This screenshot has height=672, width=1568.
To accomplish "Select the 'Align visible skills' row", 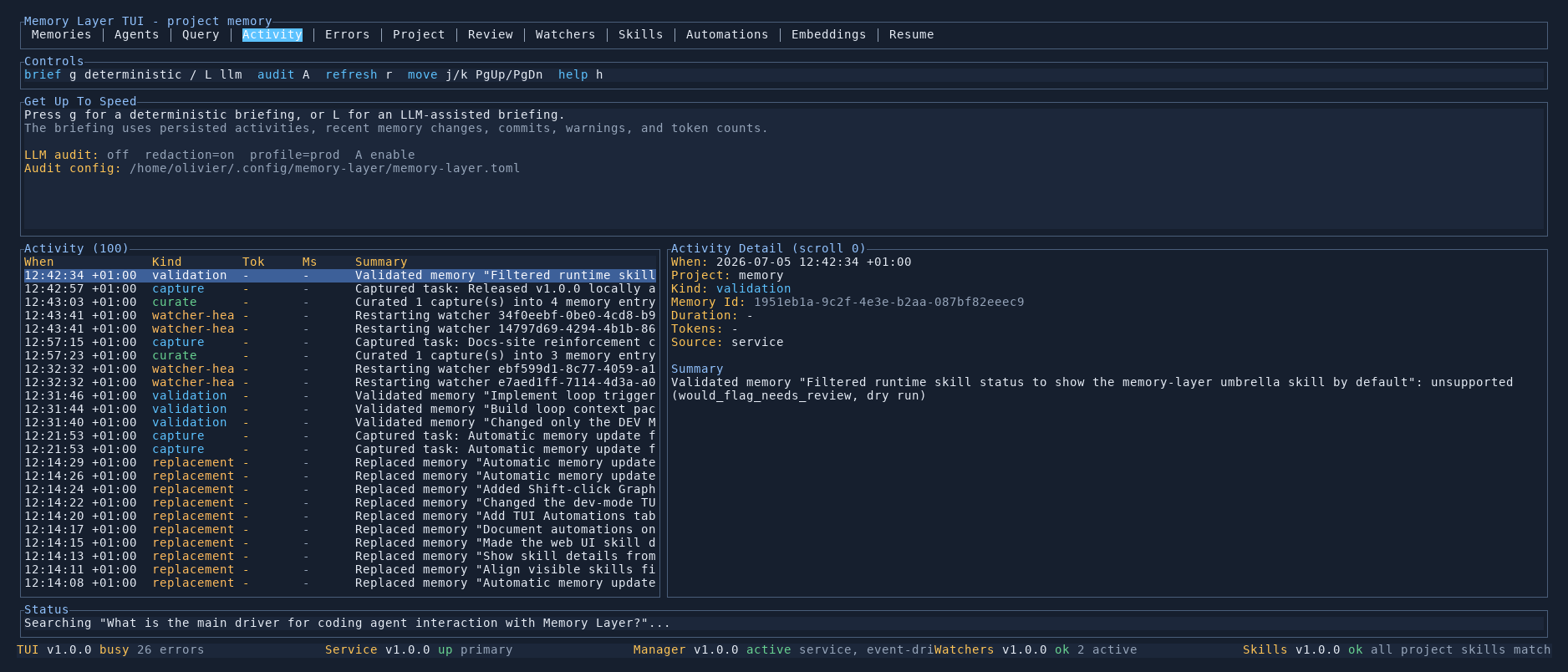I will (x=340, y=569).
